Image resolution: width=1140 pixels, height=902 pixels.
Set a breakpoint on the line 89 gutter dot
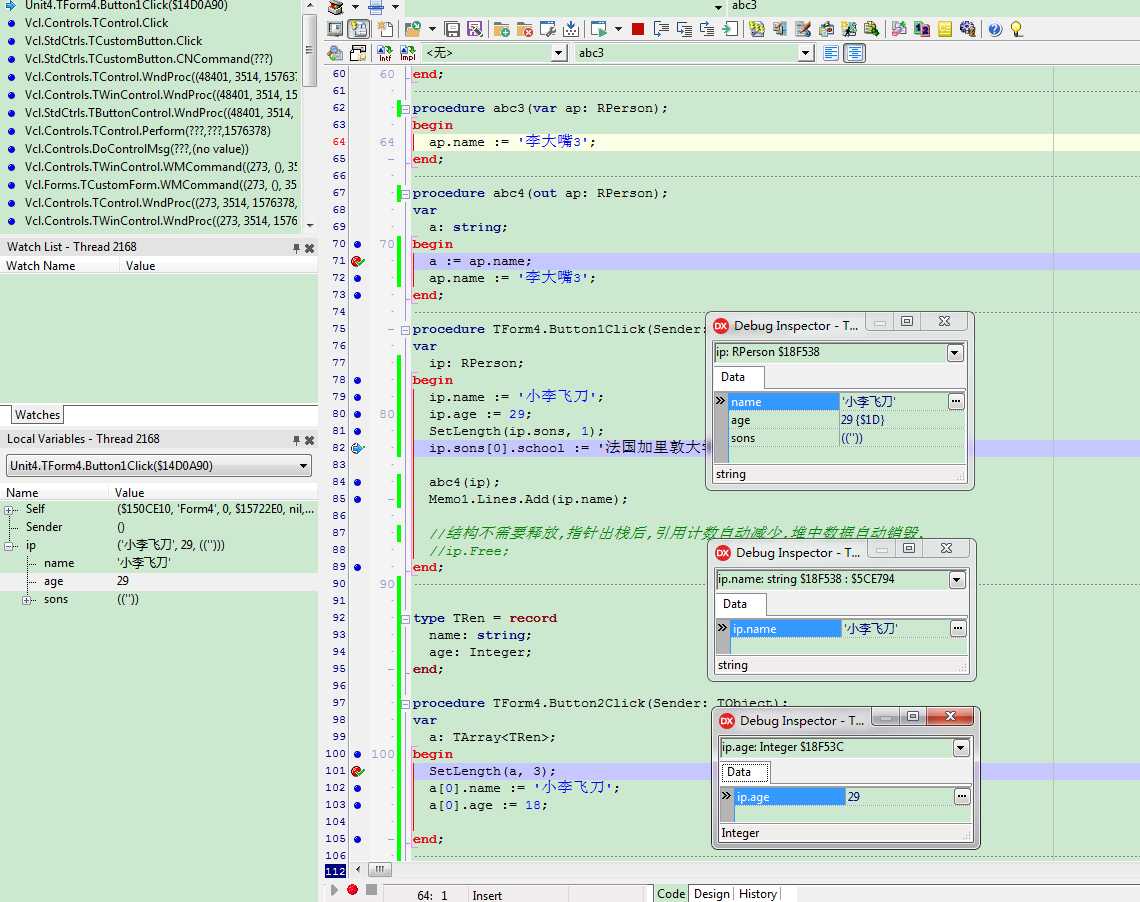coord(357,567)
